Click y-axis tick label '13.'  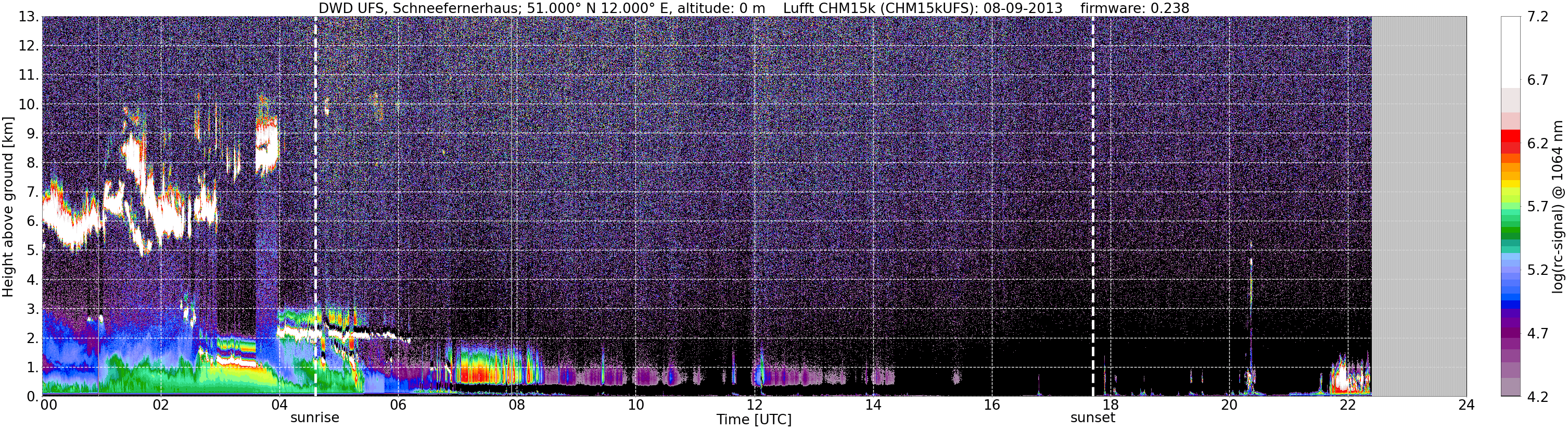[x=29, y=17]
